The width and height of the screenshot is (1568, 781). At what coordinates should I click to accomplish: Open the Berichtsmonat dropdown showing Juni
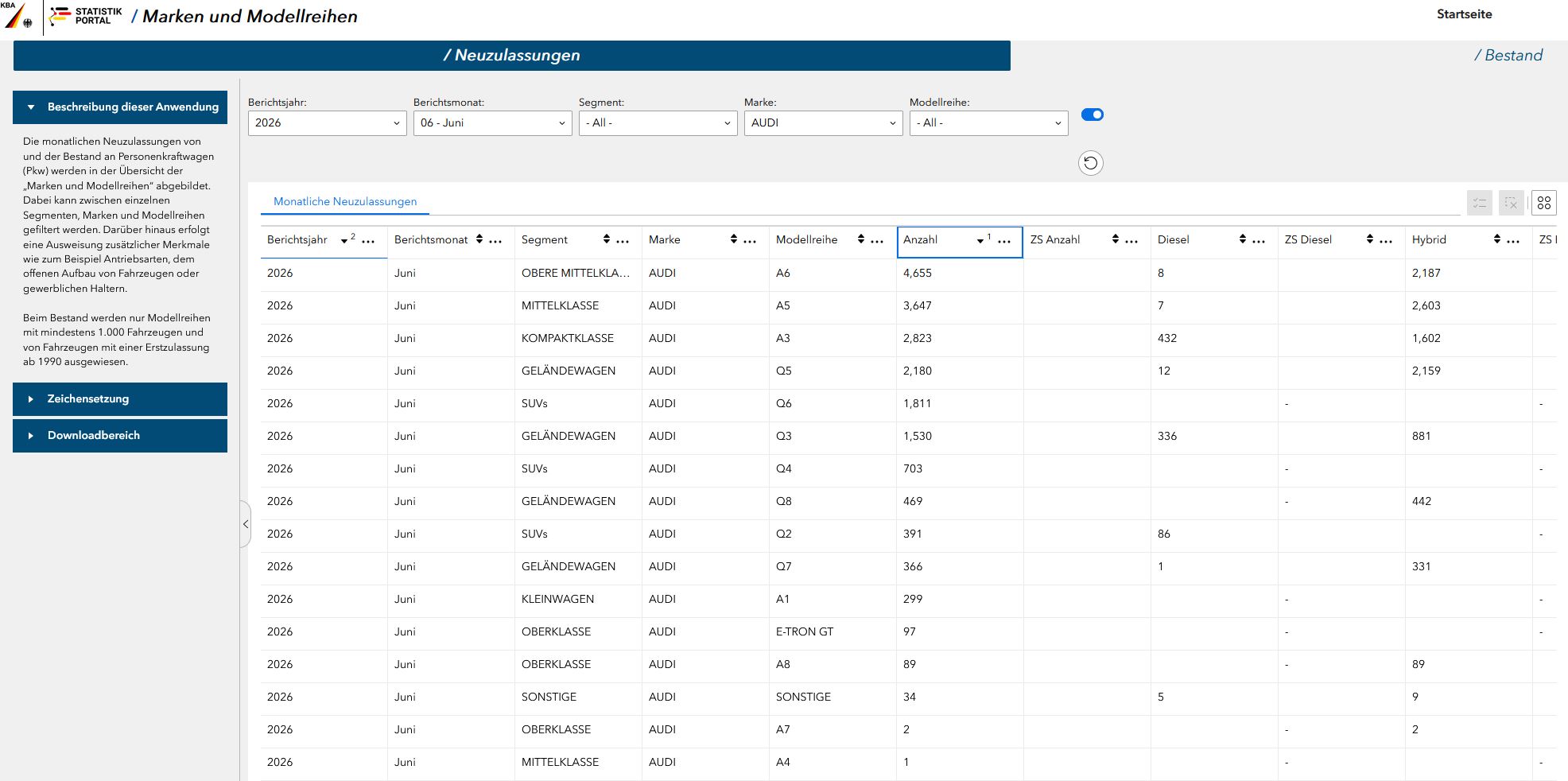[x=493, y=123]
